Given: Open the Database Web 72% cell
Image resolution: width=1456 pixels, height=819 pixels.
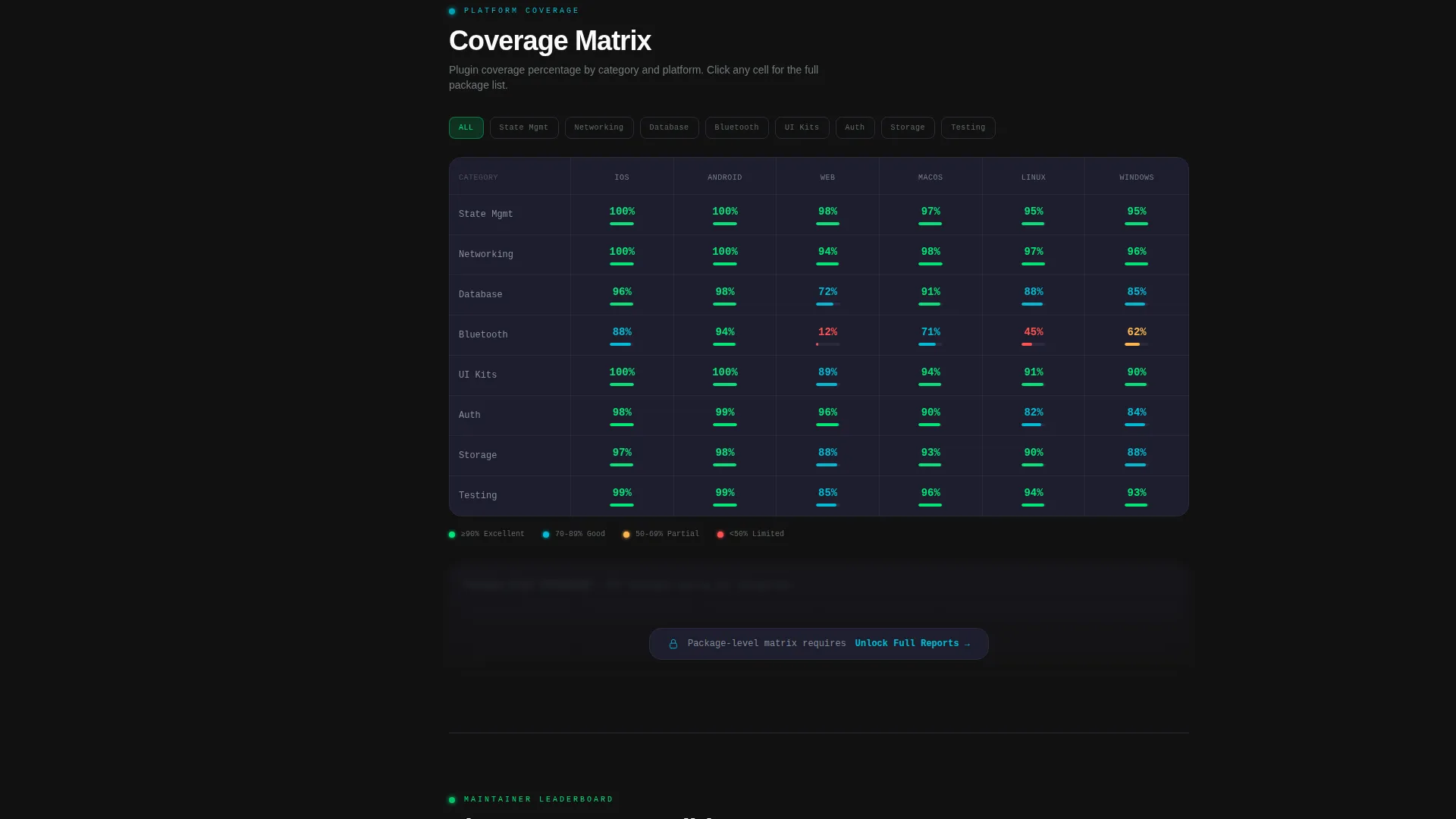Looking at the screenshot, I should coord(827,295).
